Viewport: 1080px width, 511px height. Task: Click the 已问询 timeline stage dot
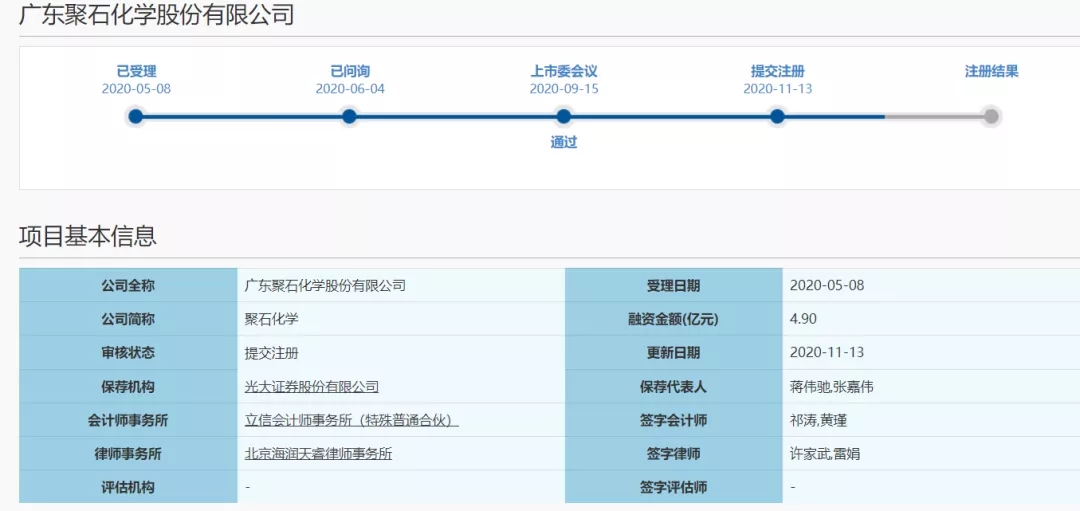[349, 117]
